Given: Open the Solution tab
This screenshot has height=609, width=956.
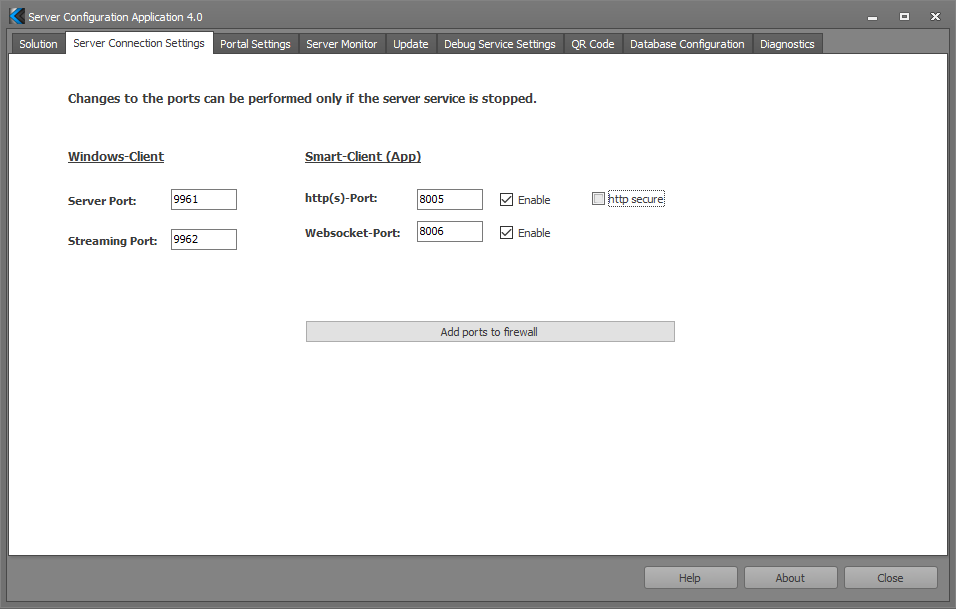Looking at the screenshot, I should point(38,44).
